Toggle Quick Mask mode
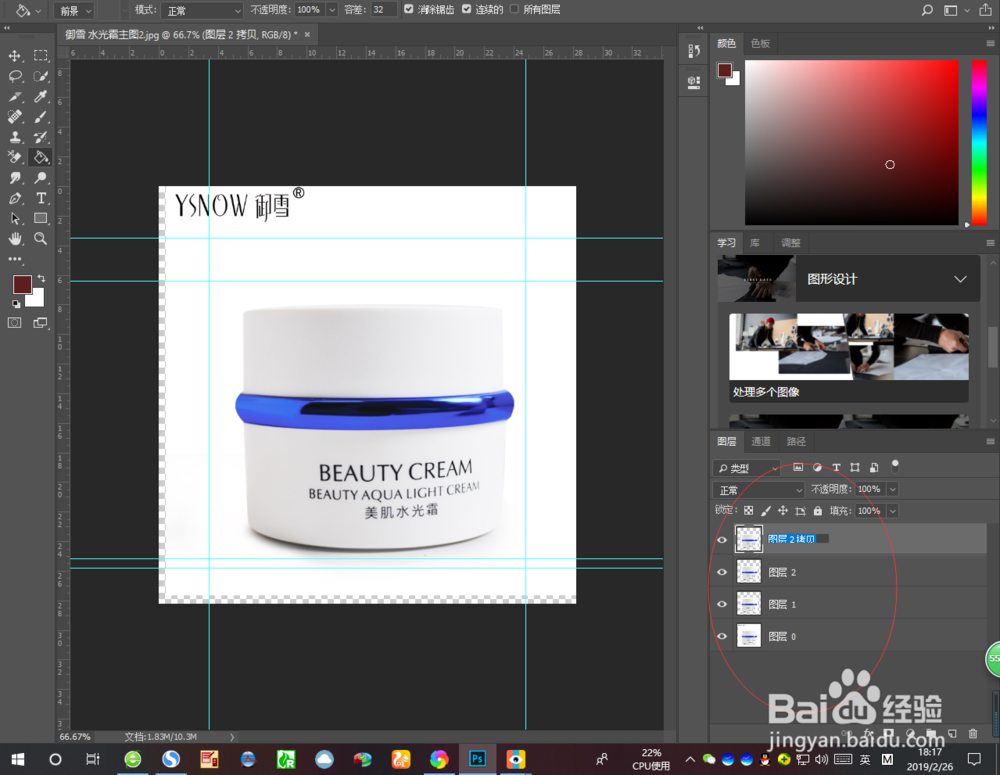This screenshot has width=1000, height=775. click(15, 323)
